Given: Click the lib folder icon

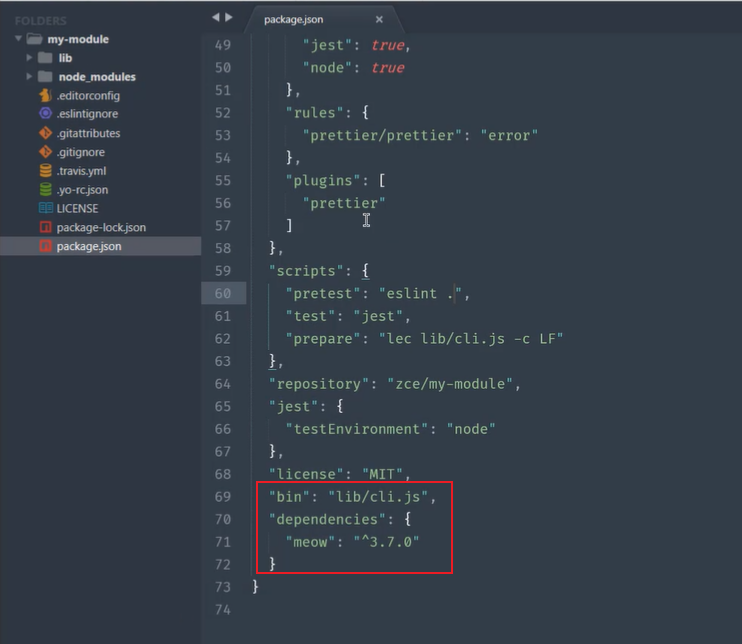Looking at the screenshot, I should click(x=45, y=58).
